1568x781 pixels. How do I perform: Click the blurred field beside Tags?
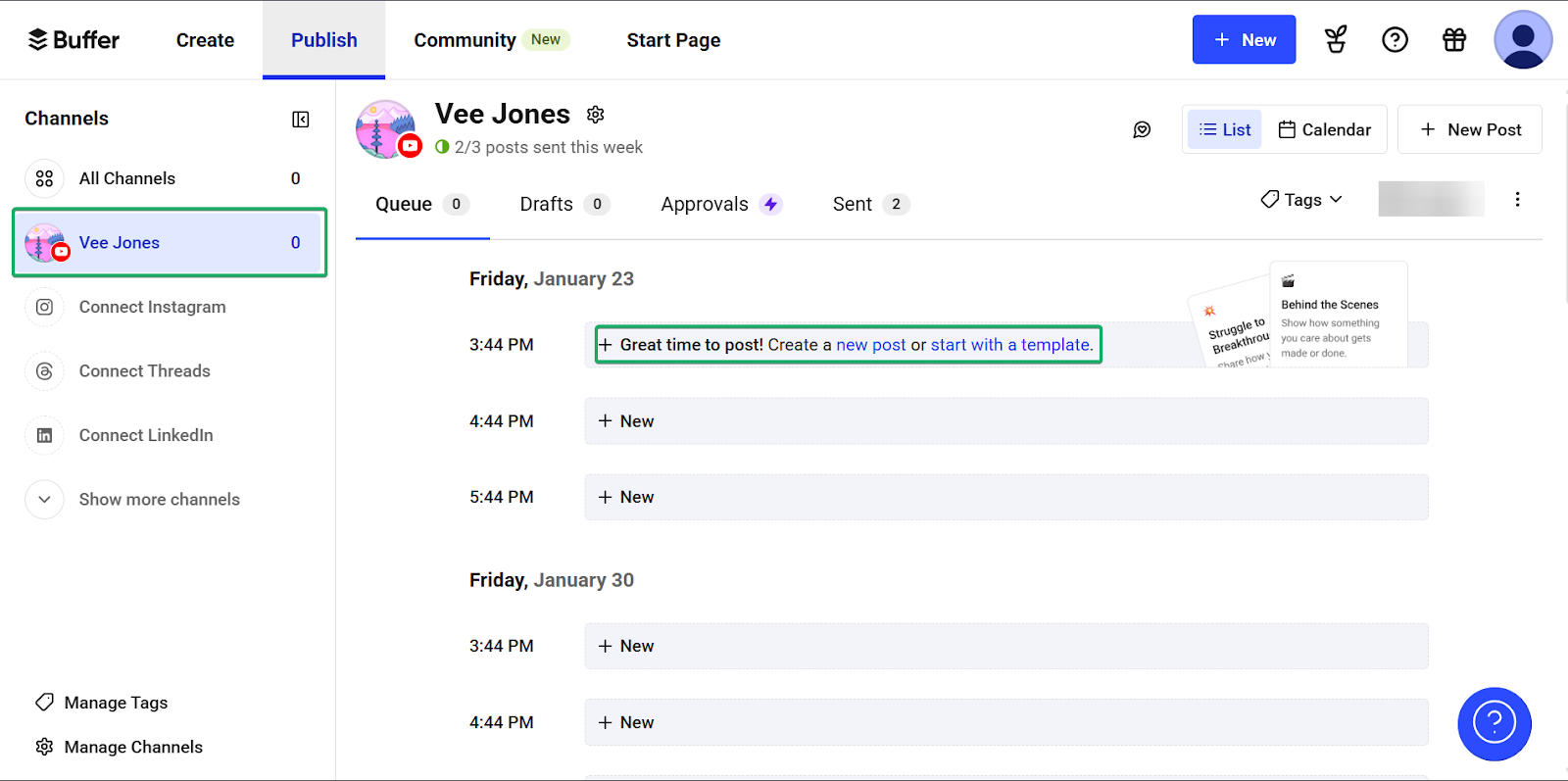tap(1431, 199)
